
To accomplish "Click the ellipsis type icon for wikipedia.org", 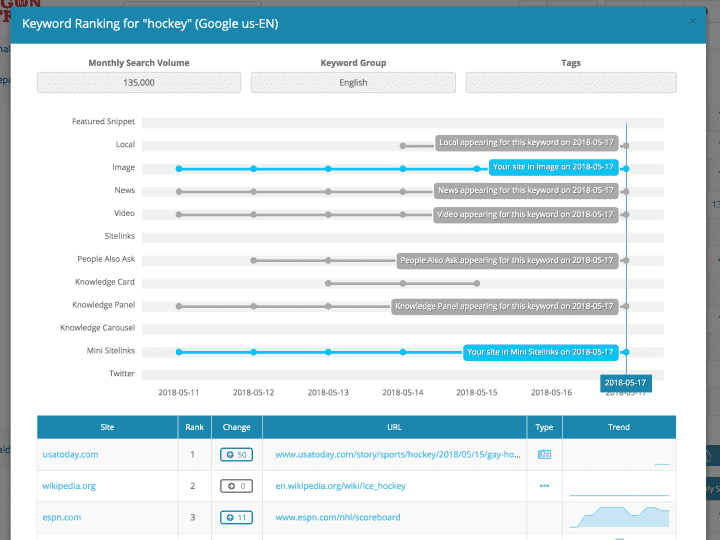I will point(544,486).
